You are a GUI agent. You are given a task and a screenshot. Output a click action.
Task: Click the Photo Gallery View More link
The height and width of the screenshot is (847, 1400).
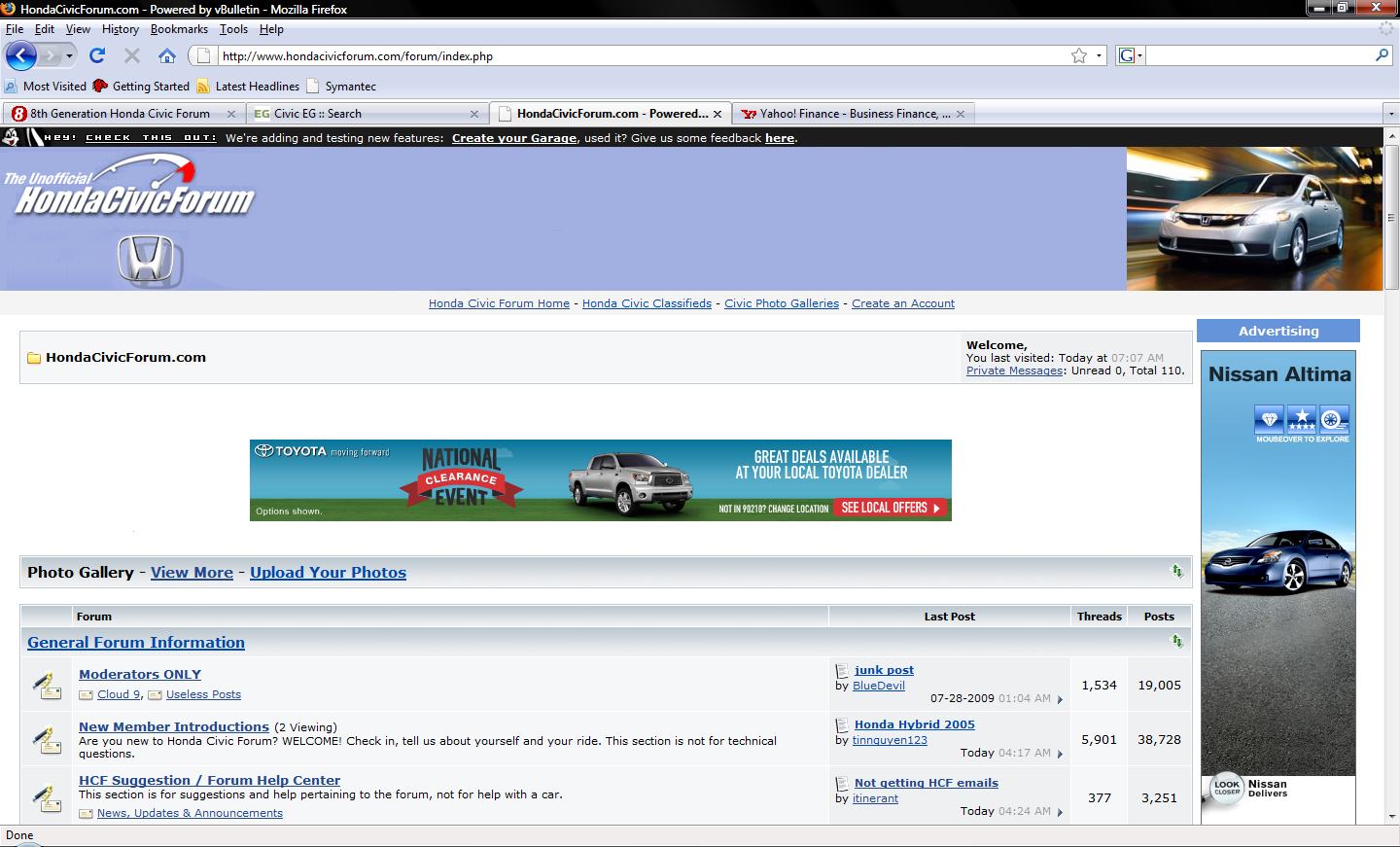(x=192, y=573)
